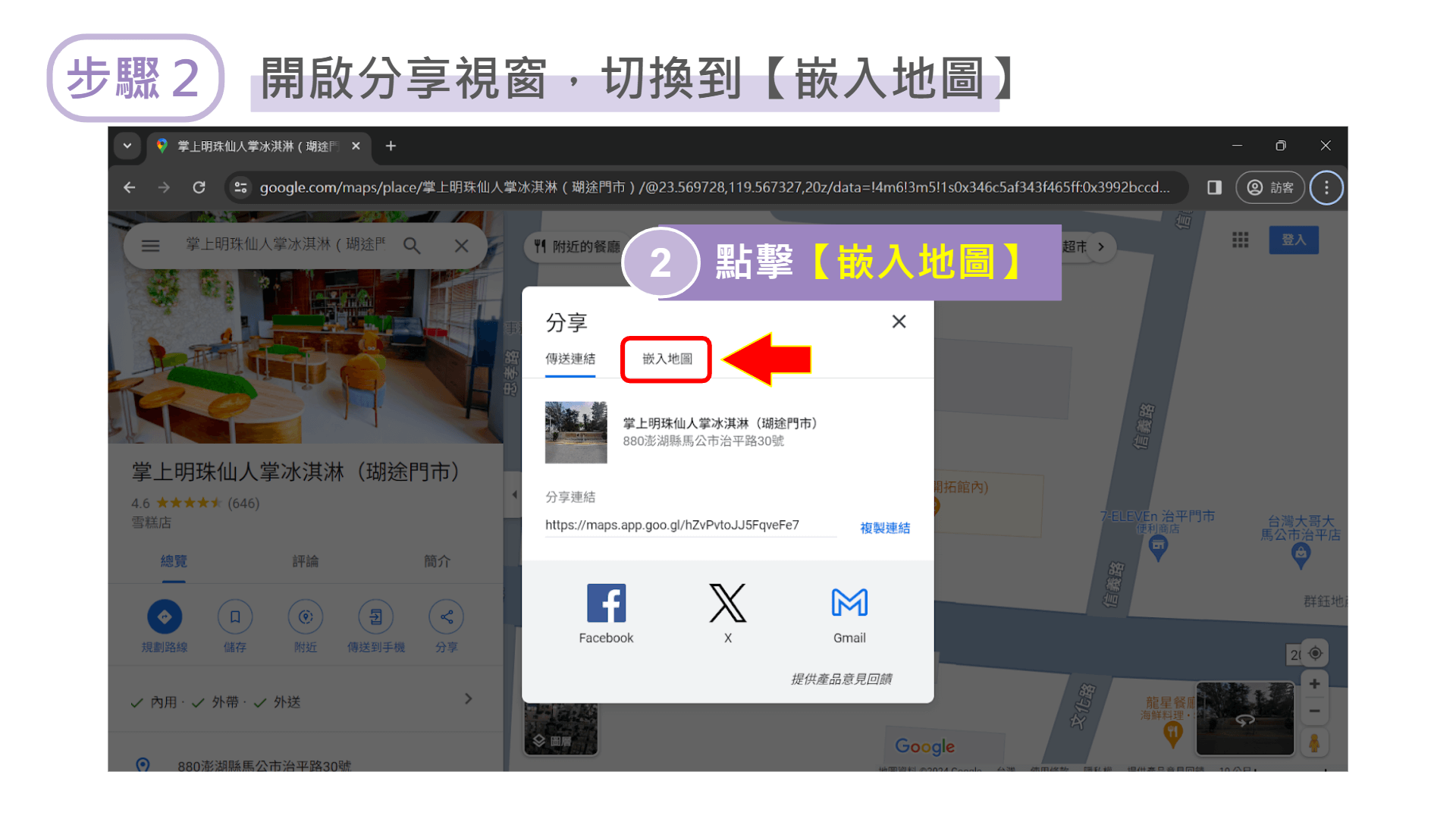This screenshot has height=819, width=1456.
Task: Toggle the browser side panel
Action: (1214, 187)
